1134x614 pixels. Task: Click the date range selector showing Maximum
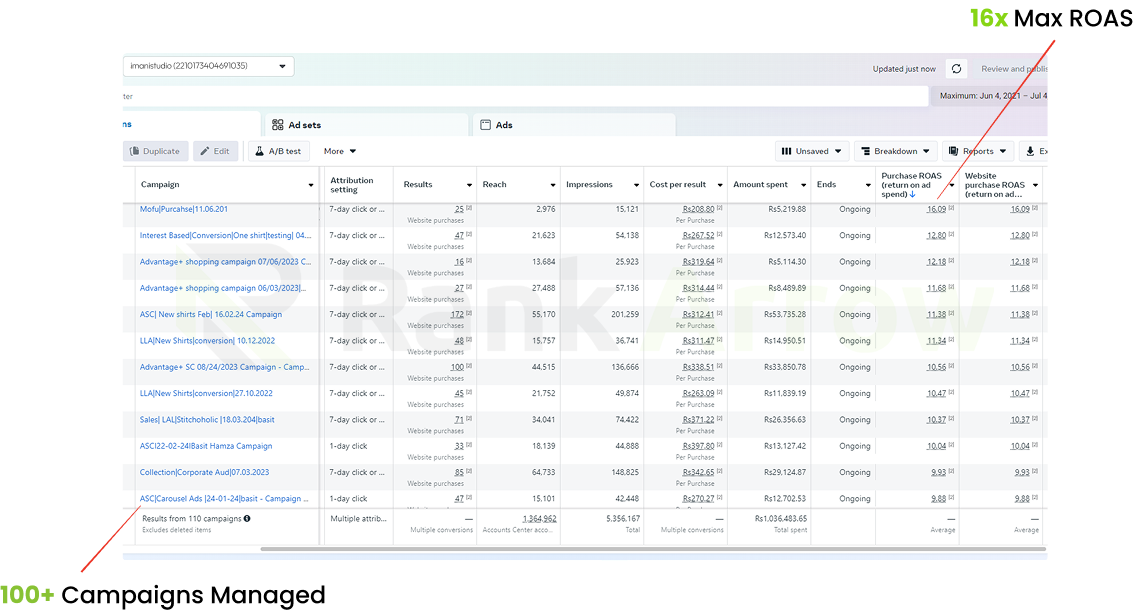coord(992,96)
